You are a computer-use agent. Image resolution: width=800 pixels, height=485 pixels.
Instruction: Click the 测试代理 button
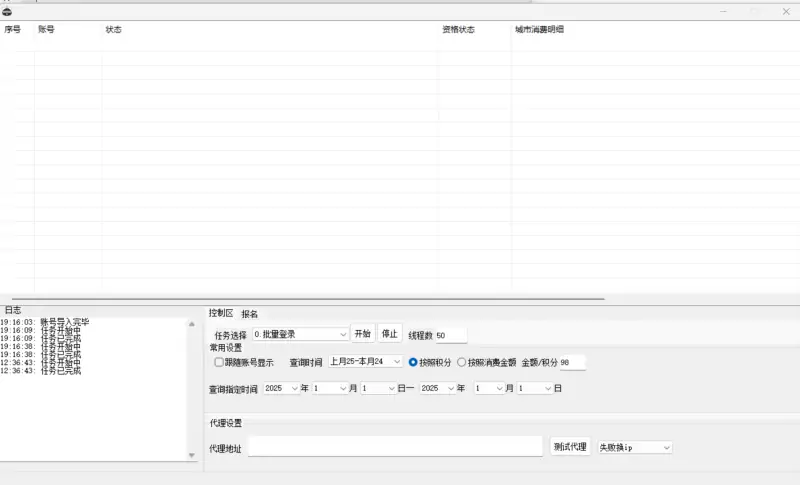pos(570,447)
